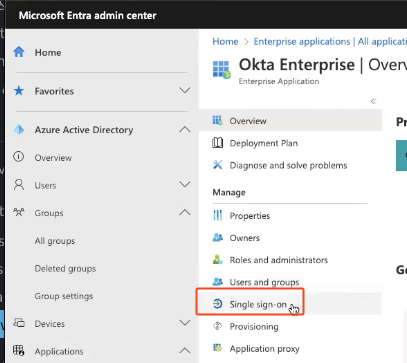
Task: Click the Deployment Plan book icon
Action: click(217, 143)
